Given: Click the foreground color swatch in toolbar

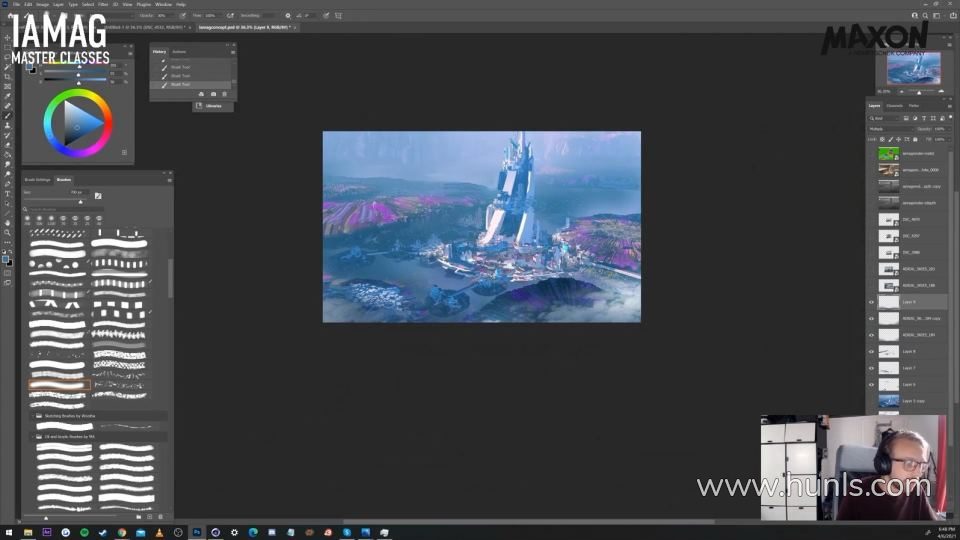Looking at the screenshot, I should pyautogui.click(x=6, y=260).
